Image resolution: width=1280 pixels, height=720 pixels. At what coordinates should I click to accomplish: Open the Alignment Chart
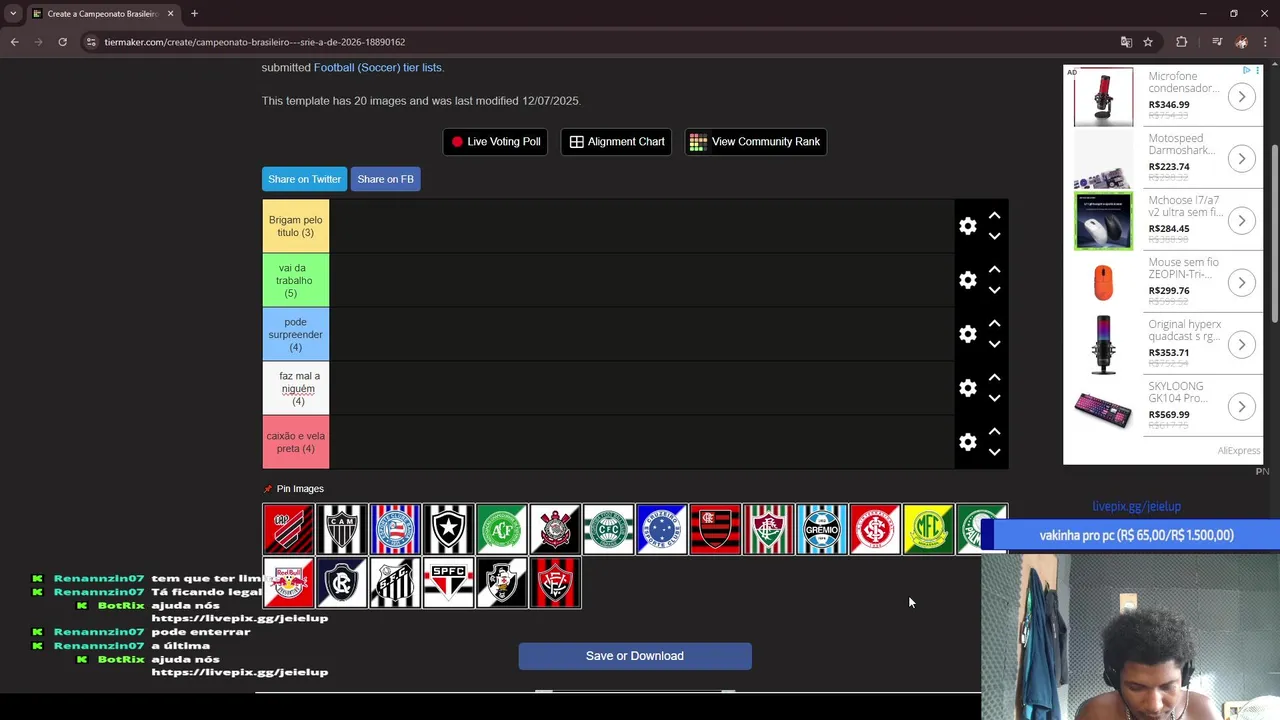click(617, 142)
